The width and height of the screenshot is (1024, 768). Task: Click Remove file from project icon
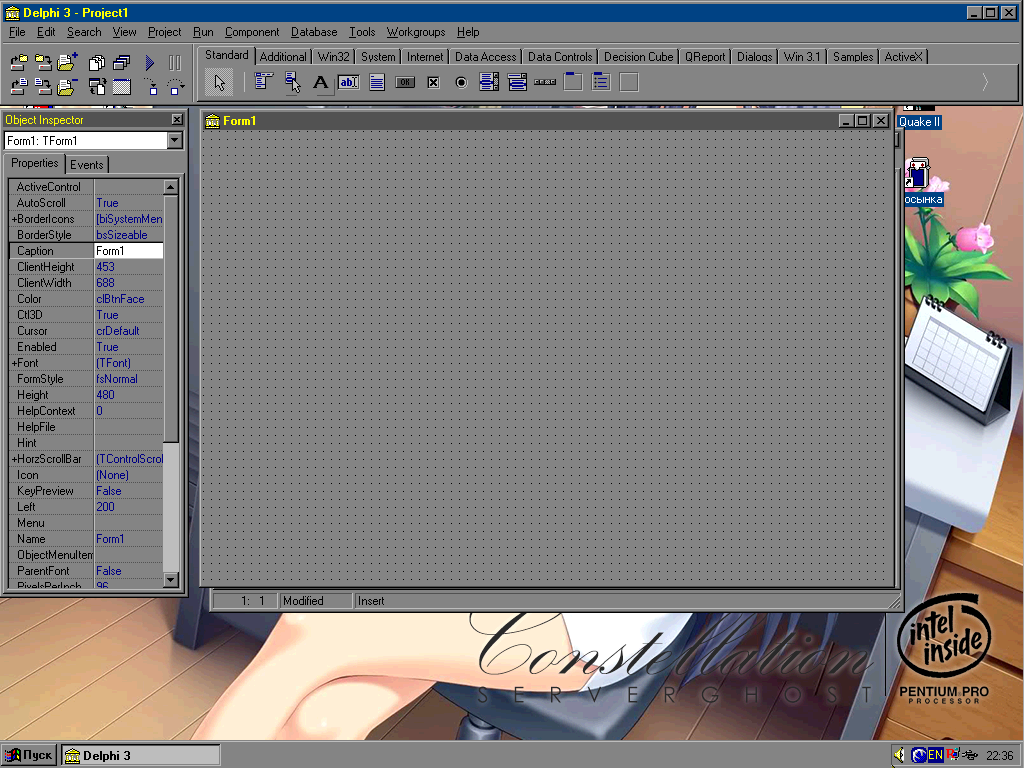coord(67,86)
